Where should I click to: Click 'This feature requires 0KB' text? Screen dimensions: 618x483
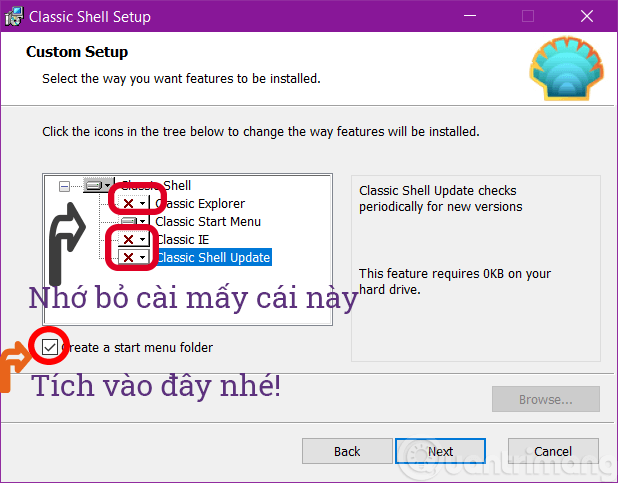click(x=454, y=282)
